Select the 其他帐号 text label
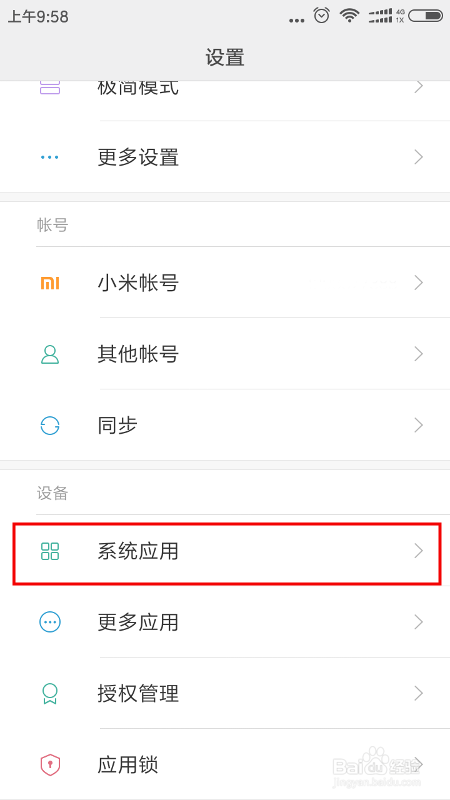 tap(138, 354)
